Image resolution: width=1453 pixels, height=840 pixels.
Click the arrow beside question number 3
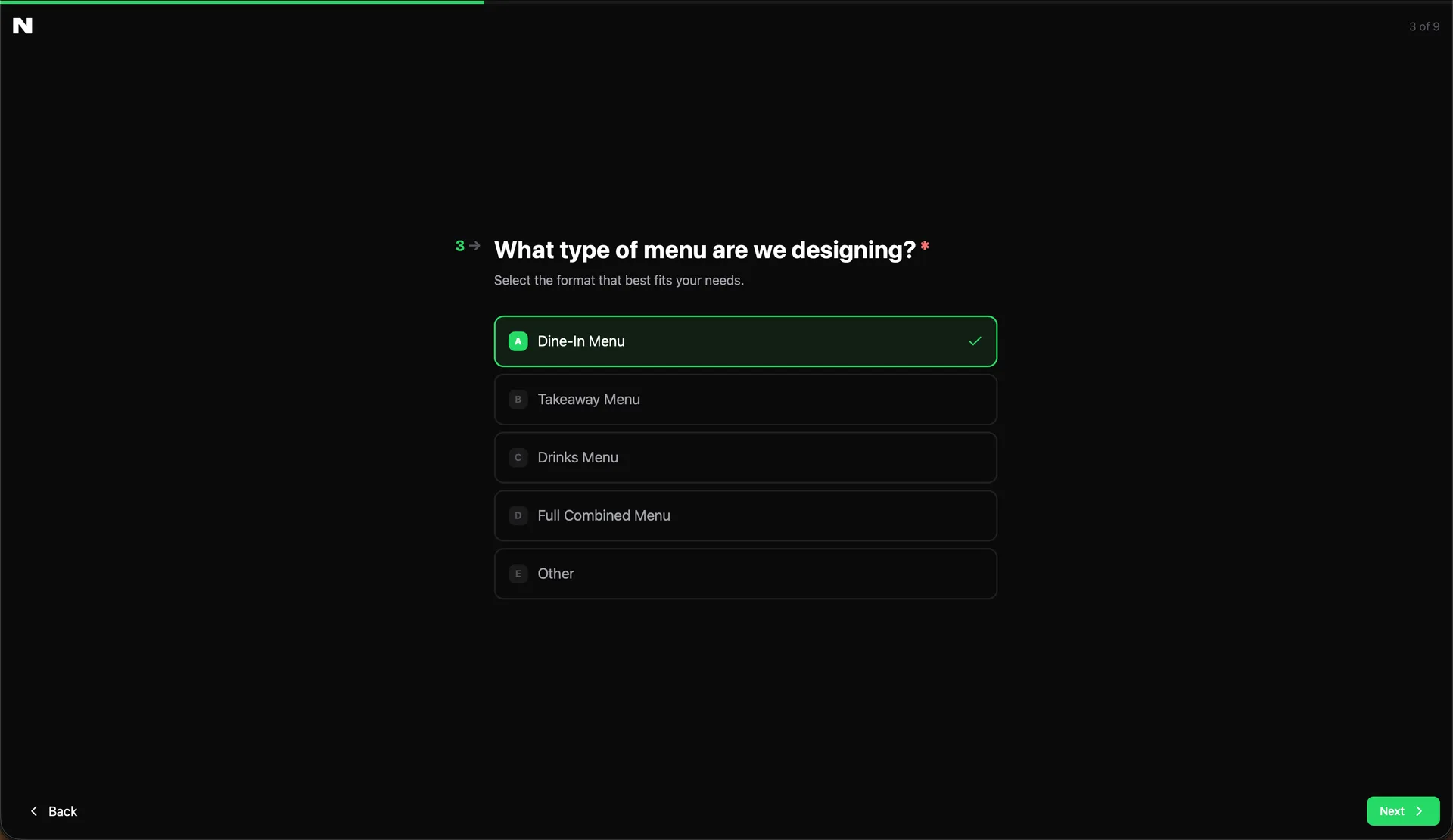pyautogui.click(x=474, y=246)
